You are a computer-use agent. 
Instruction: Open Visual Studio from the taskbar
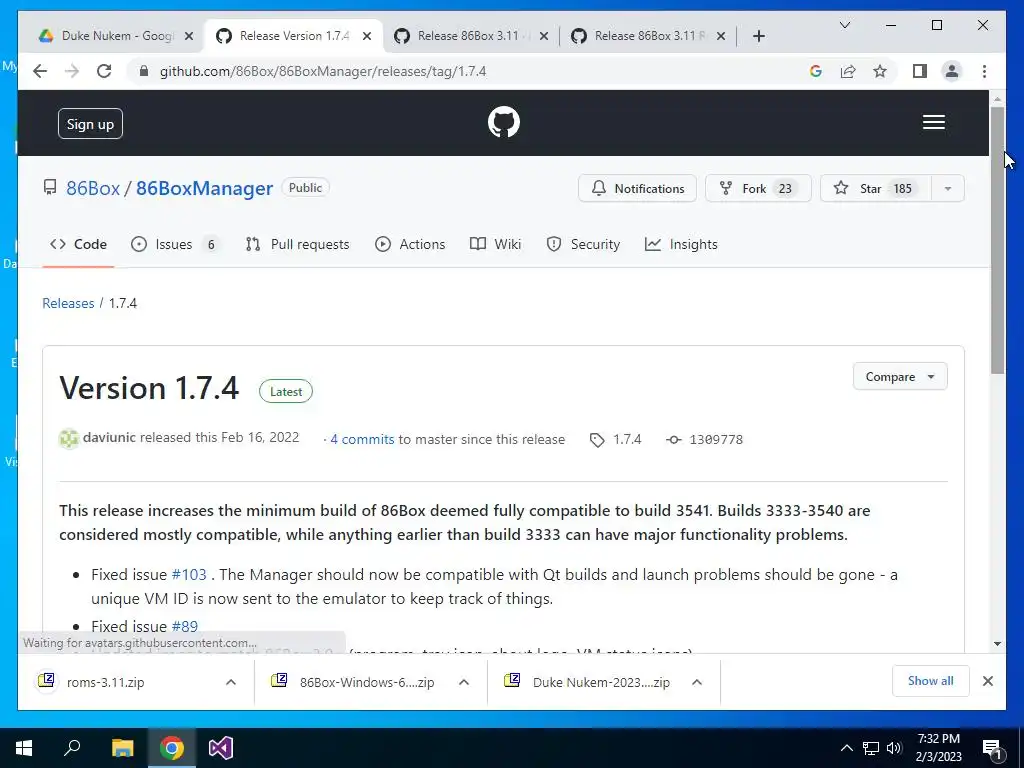[221, 748]
